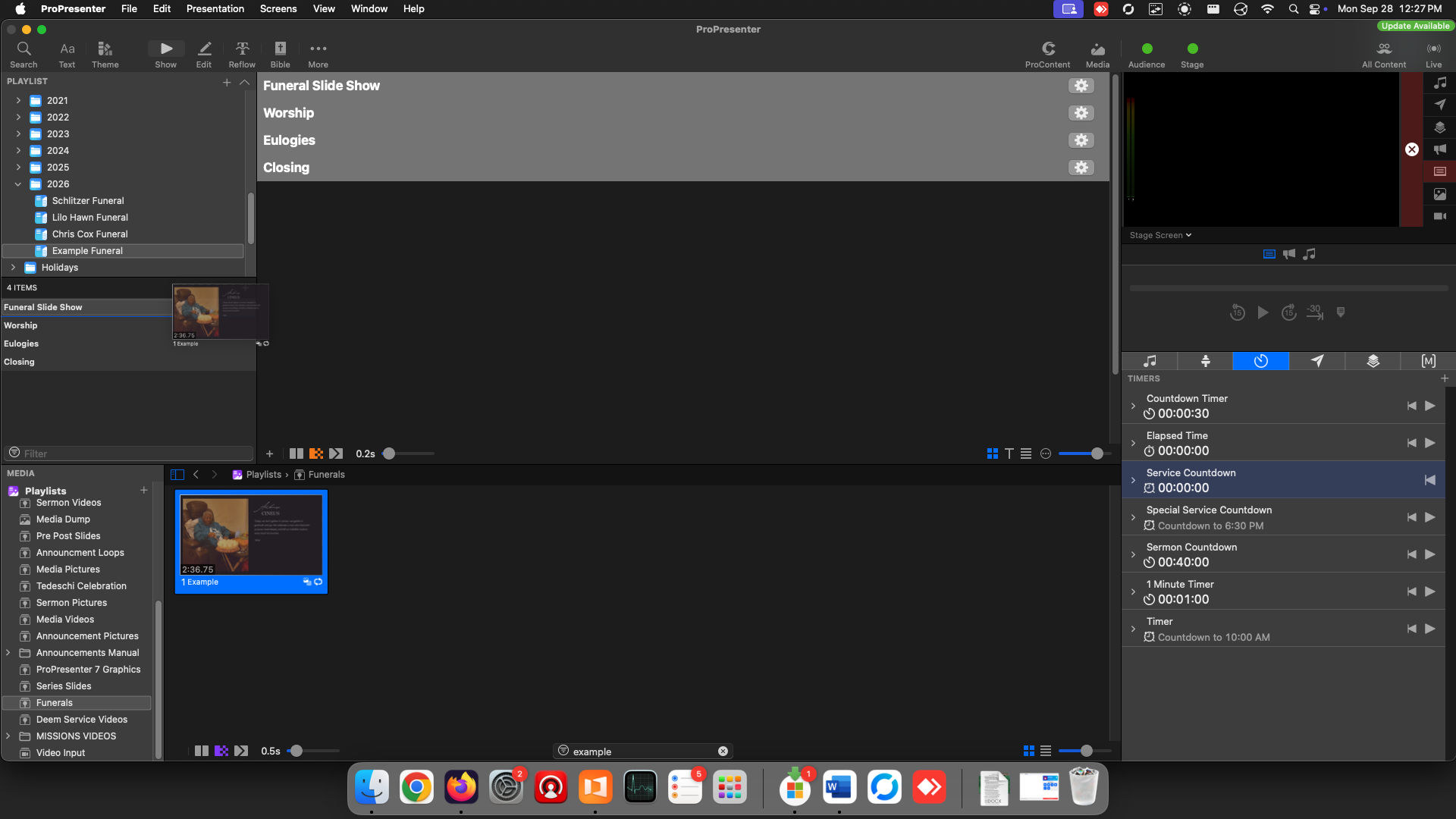Open Media toolbar button
This screenshot has height=819, width=1456.
tap(1097, 55)
